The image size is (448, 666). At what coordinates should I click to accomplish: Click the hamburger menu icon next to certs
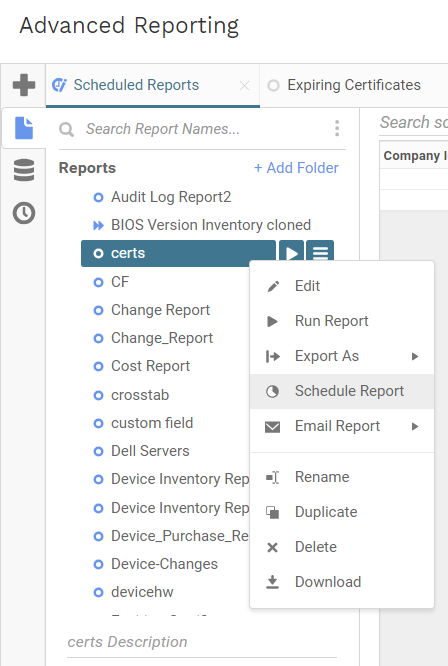pyautogui.click(x=320, y=254)
